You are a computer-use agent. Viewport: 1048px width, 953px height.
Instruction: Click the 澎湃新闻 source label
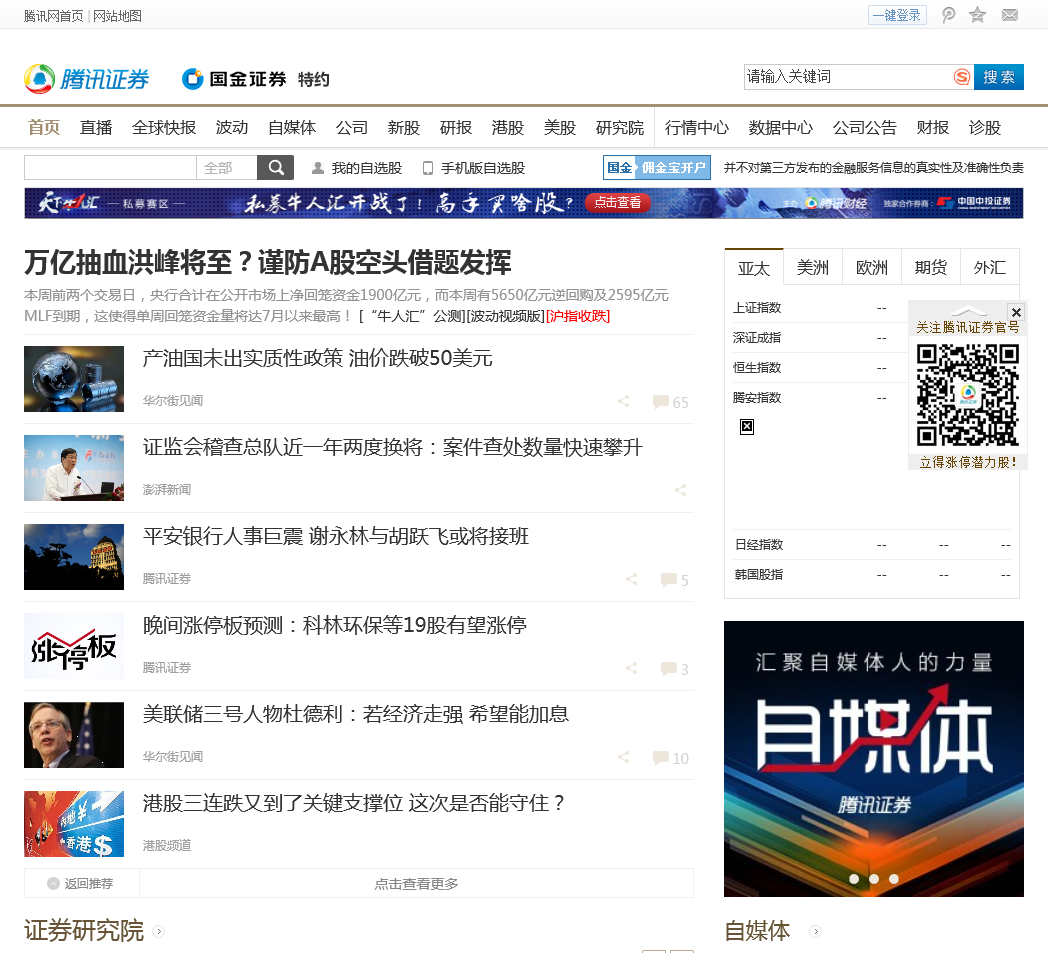click(x=167, y=489)
